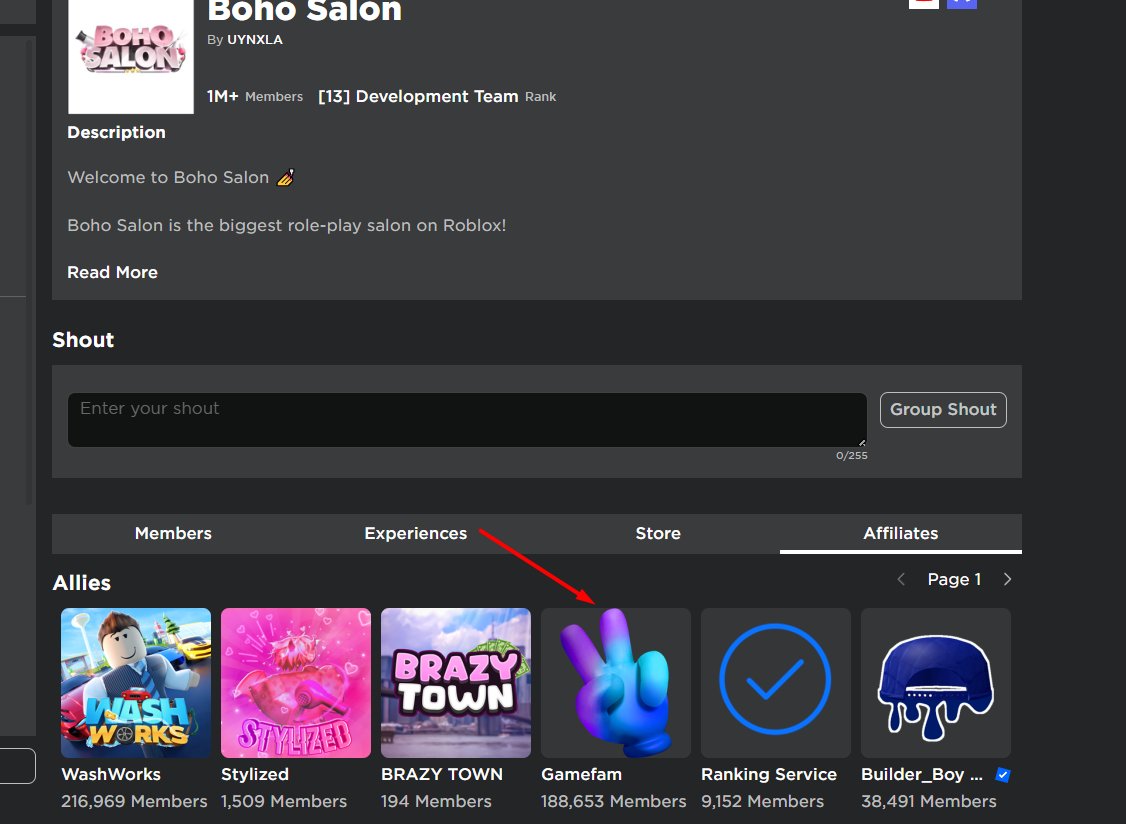
Task: Click the Ranking Service group name
Action: [x=769, y=774]
